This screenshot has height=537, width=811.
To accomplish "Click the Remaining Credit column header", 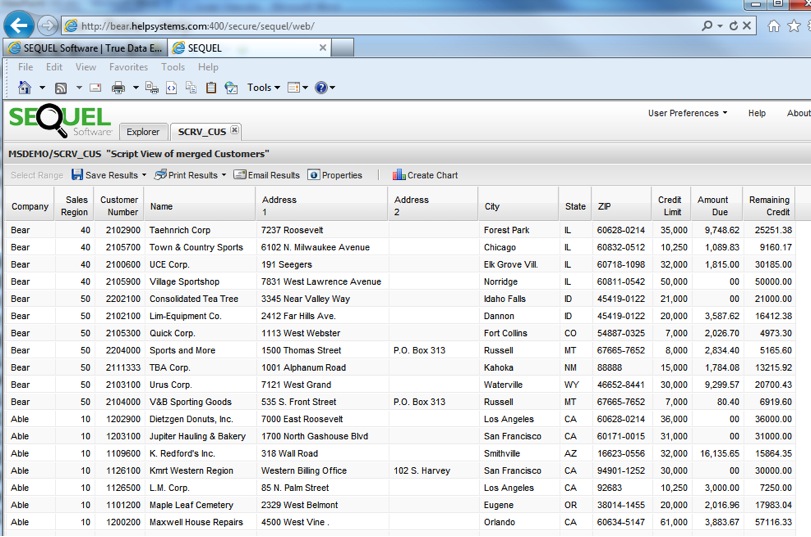I will coord(769,206).
